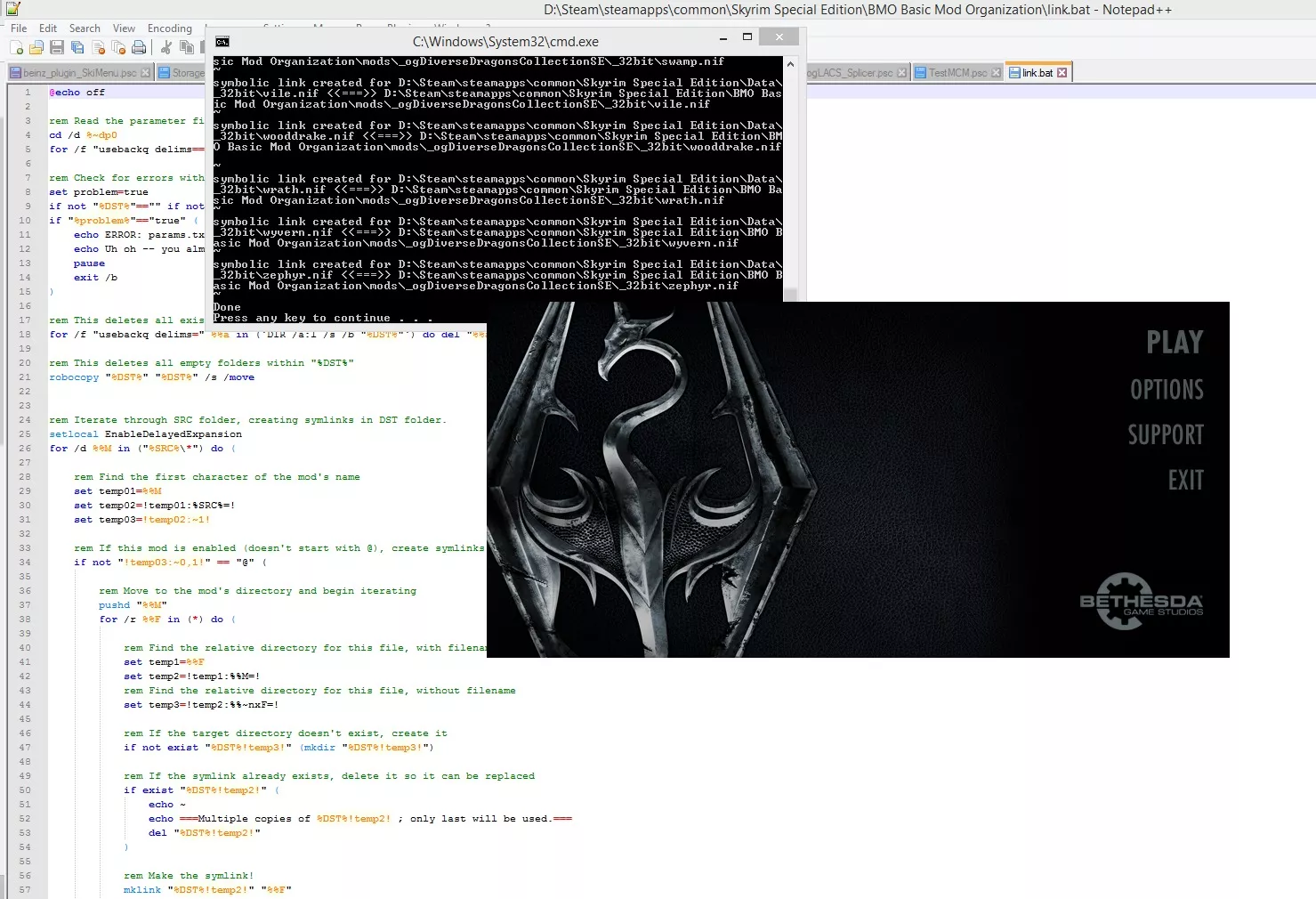Open the Edit menu
Screen dimensions: 1316x899
[x=48, y=28]
